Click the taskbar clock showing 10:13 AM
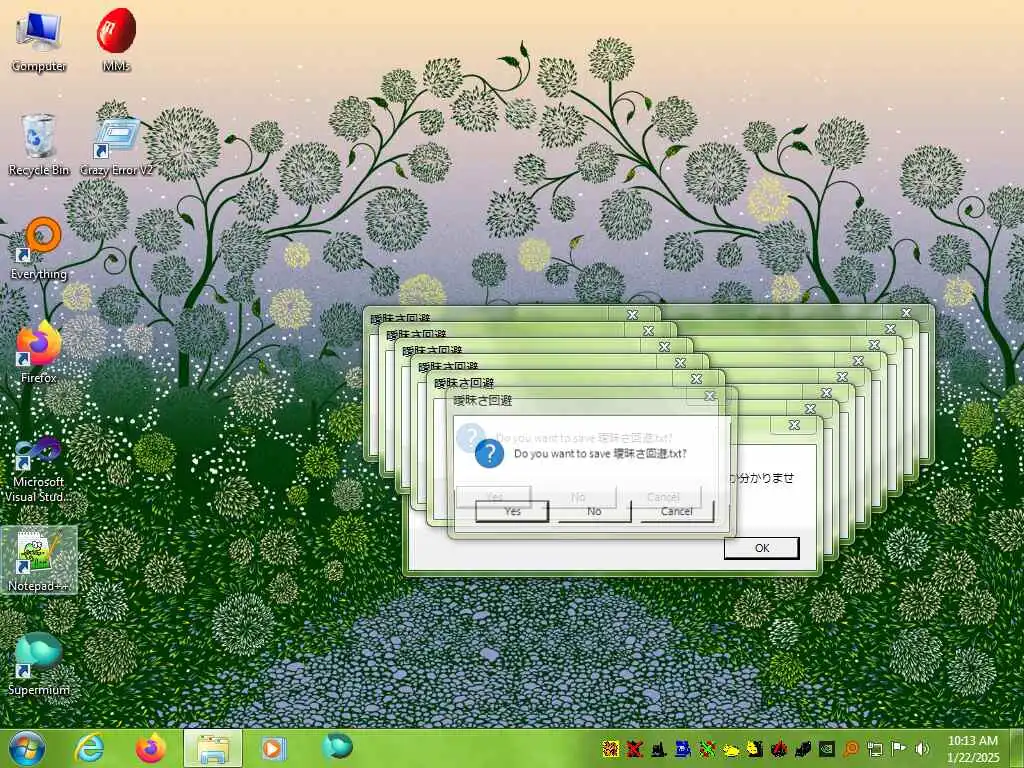Screen dimensions: 1024x768 coord(973,748)
